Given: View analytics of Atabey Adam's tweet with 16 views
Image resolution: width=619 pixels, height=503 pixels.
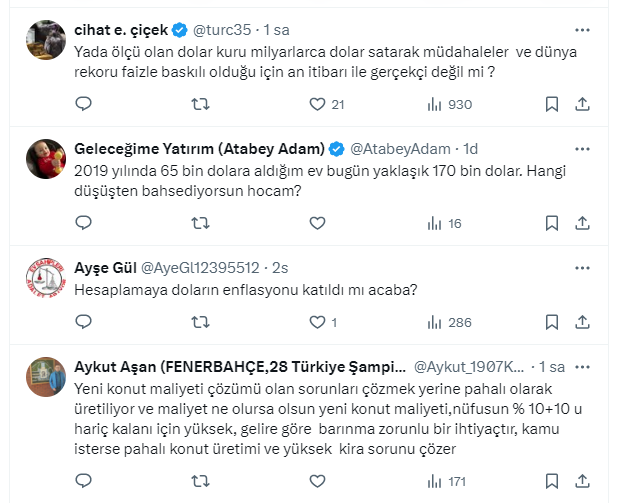Looking at the screenshot, I should (x=445, y=223).
